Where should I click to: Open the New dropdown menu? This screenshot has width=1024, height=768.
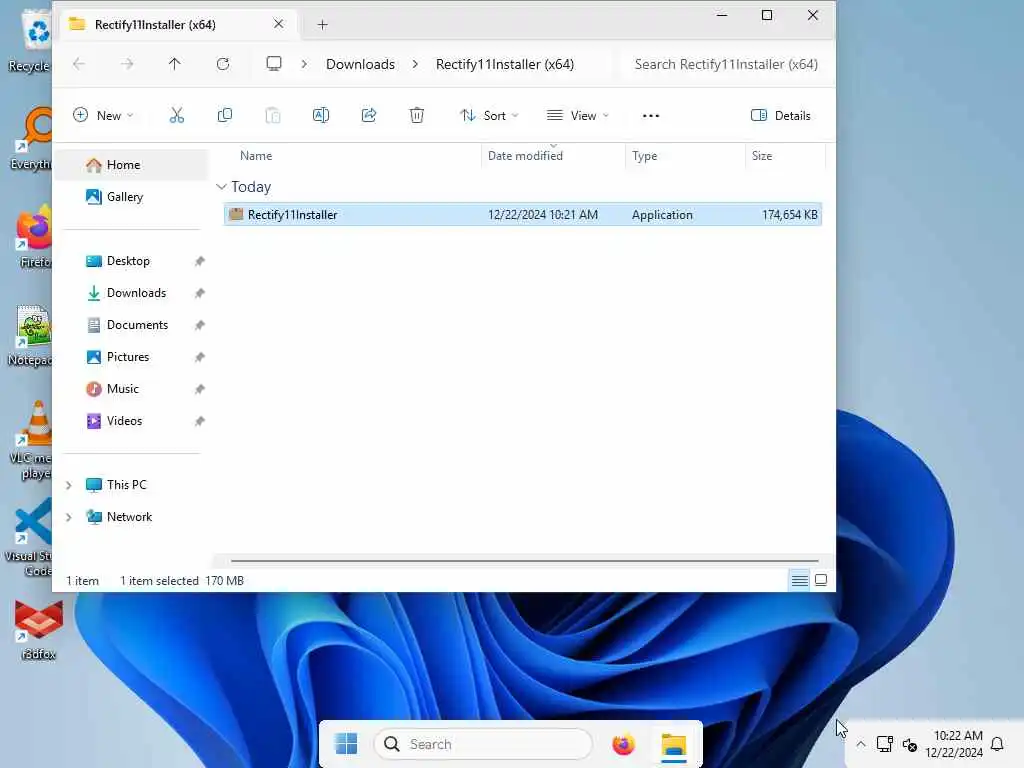click(x=103, y=116)
